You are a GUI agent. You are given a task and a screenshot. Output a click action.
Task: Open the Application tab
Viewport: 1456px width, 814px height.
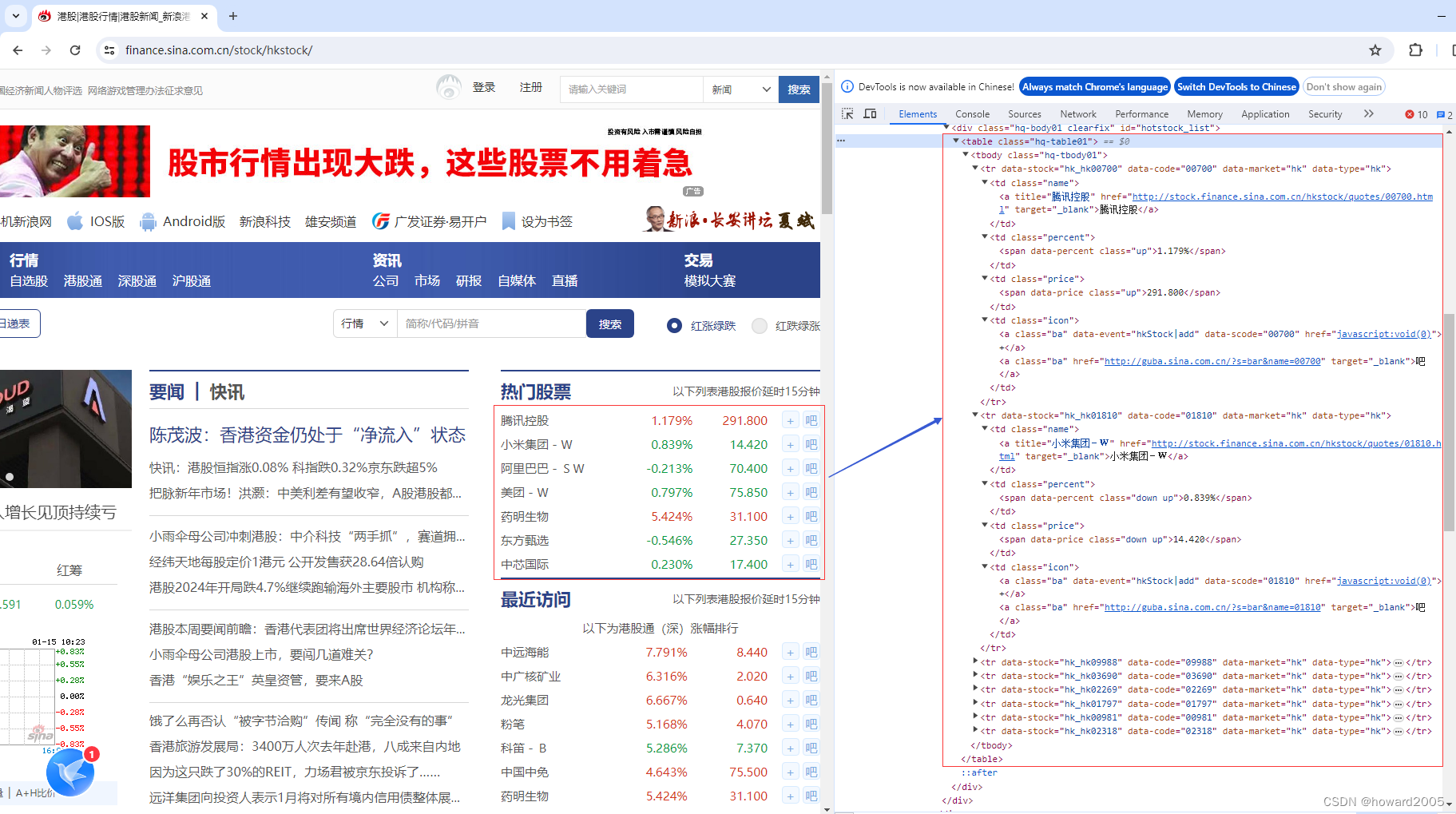click(x=1265, y=114)
